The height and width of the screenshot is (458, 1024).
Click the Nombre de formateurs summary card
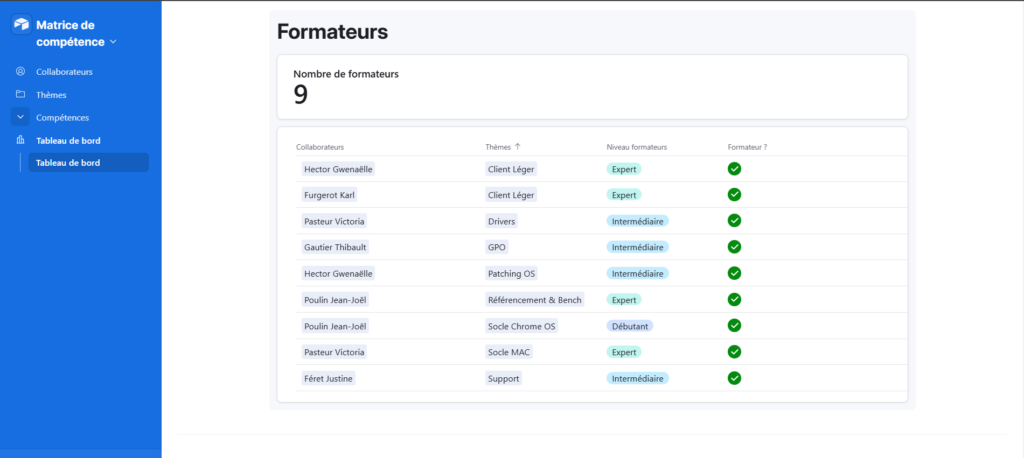click(x=592, y=87)
